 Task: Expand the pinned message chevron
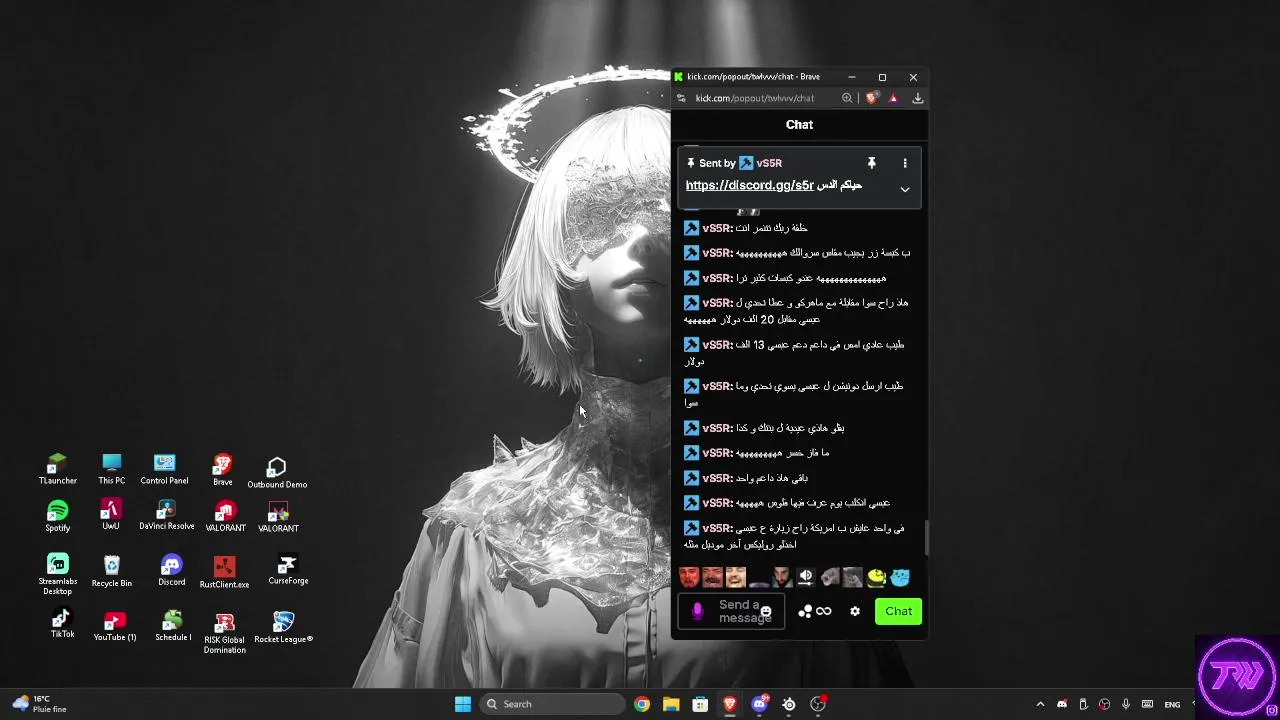pos(905,189)
